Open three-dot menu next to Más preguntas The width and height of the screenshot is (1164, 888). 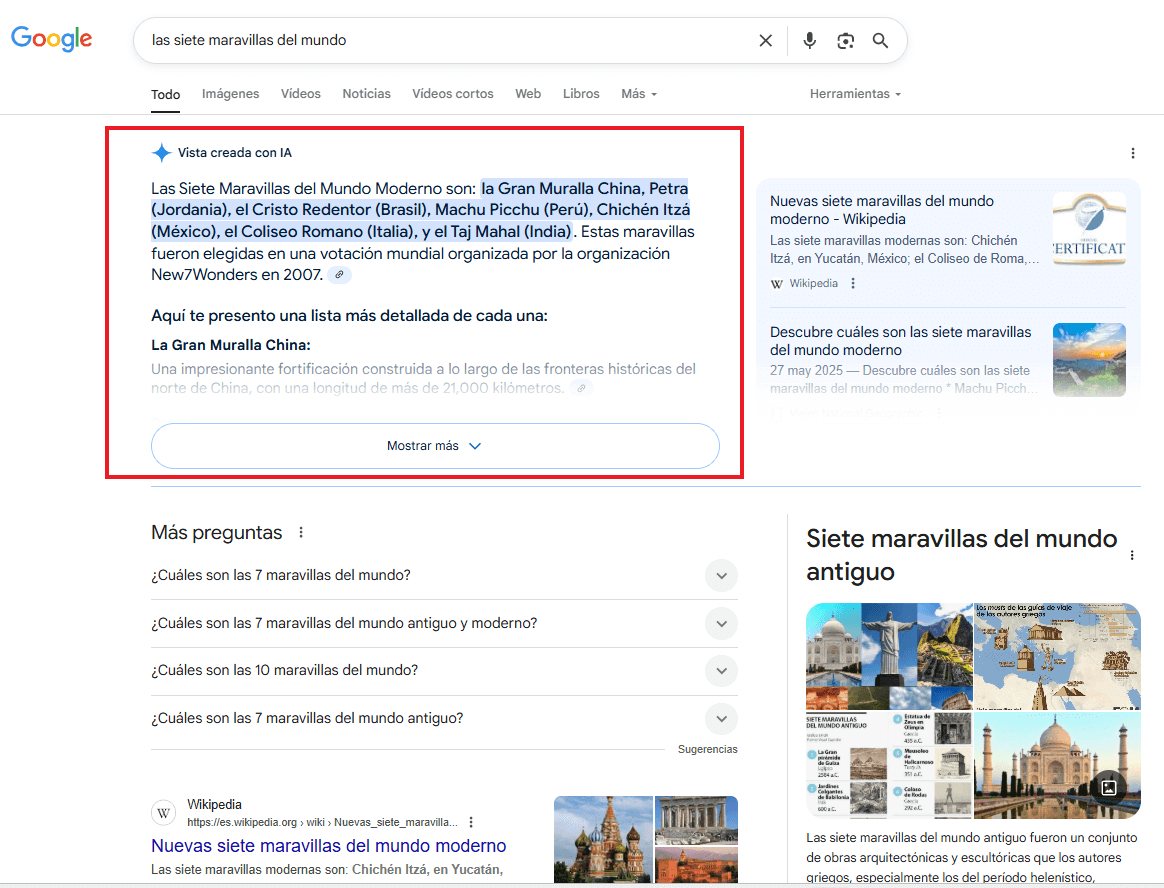point(301,532)
